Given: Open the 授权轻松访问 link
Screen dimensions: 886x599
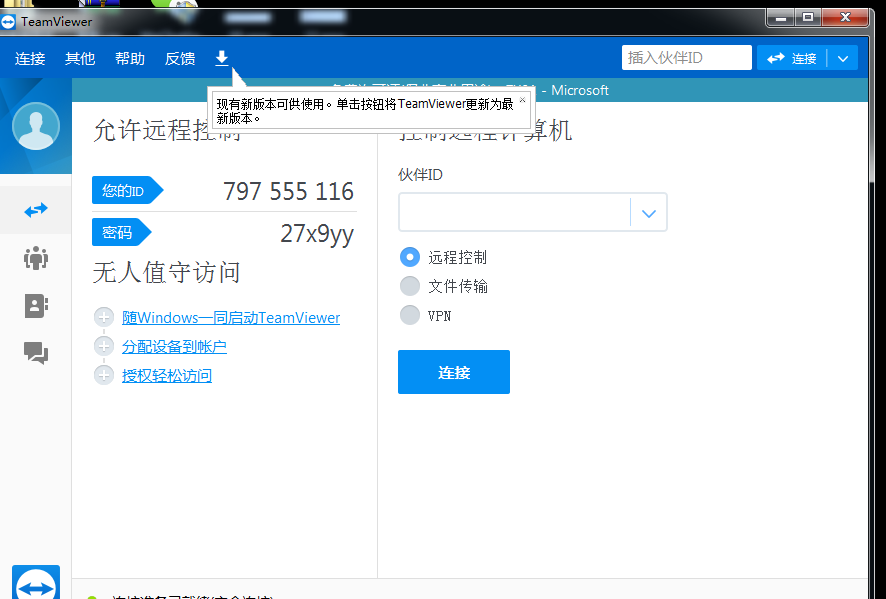Looking at the screenshot, I should 167,375.
